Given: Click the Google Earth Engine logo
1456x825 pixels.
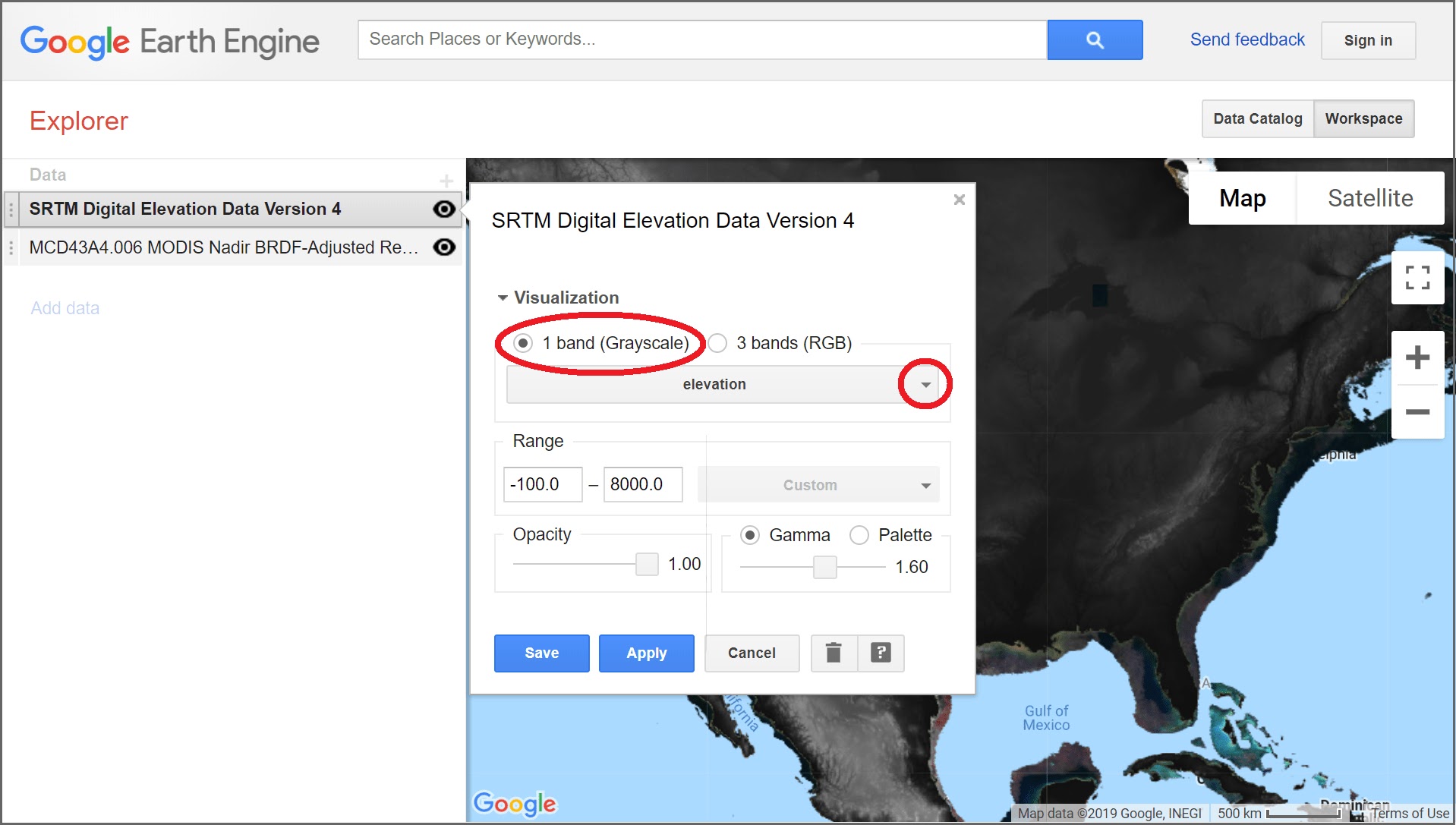Looking at the screenshot, I should click(169, 42).
